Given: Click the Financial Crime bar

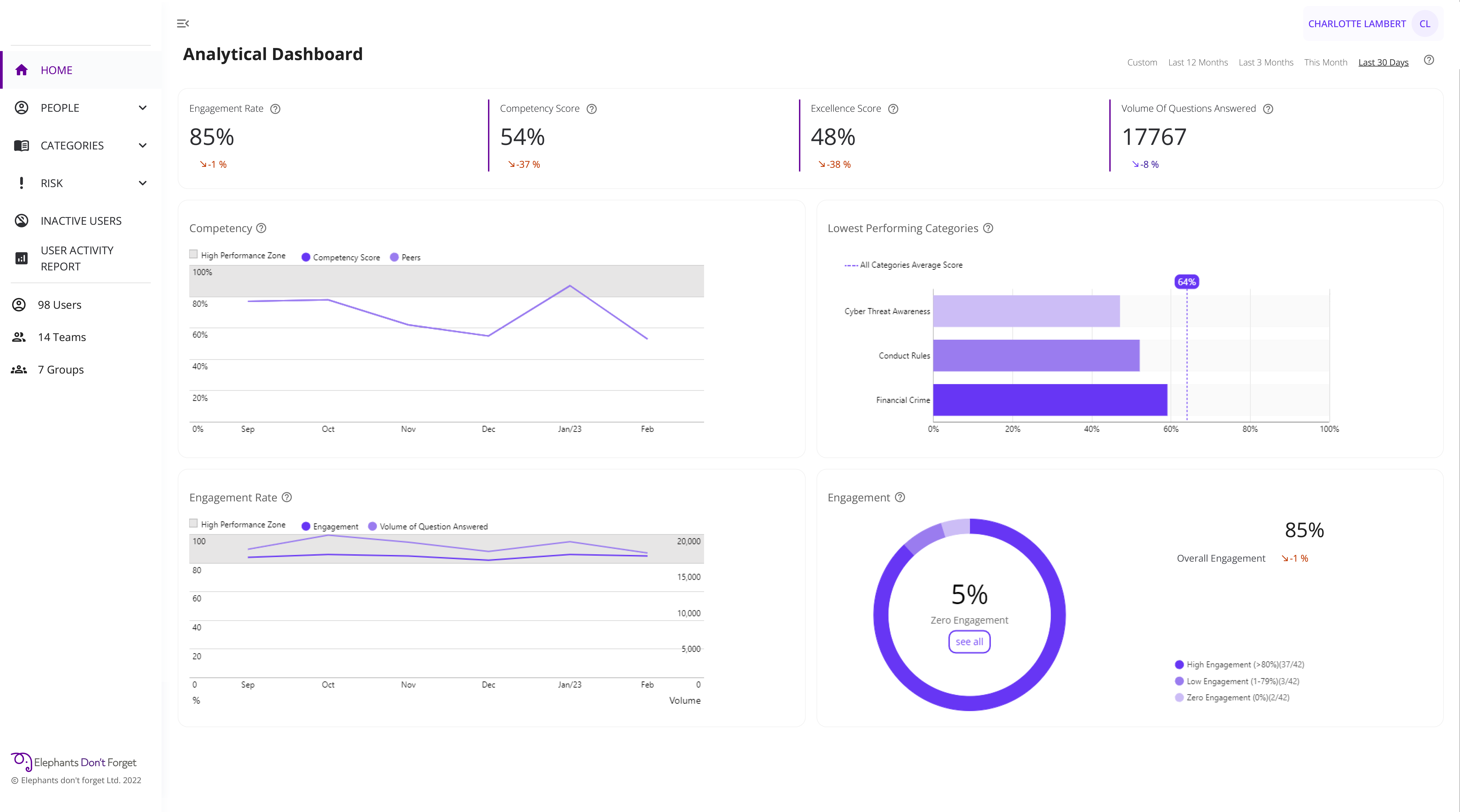Looking at the screenshot, I should coord(1050,400).
